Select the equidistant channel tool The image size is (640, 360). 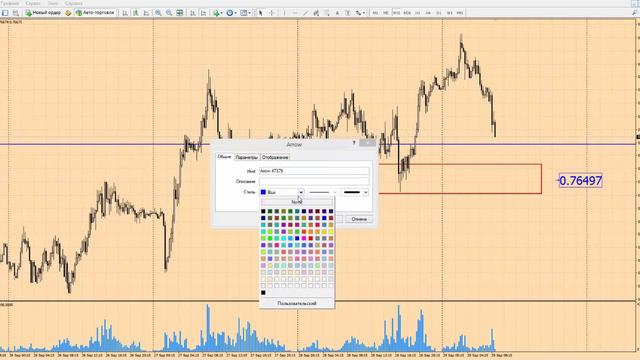[316, 13]
